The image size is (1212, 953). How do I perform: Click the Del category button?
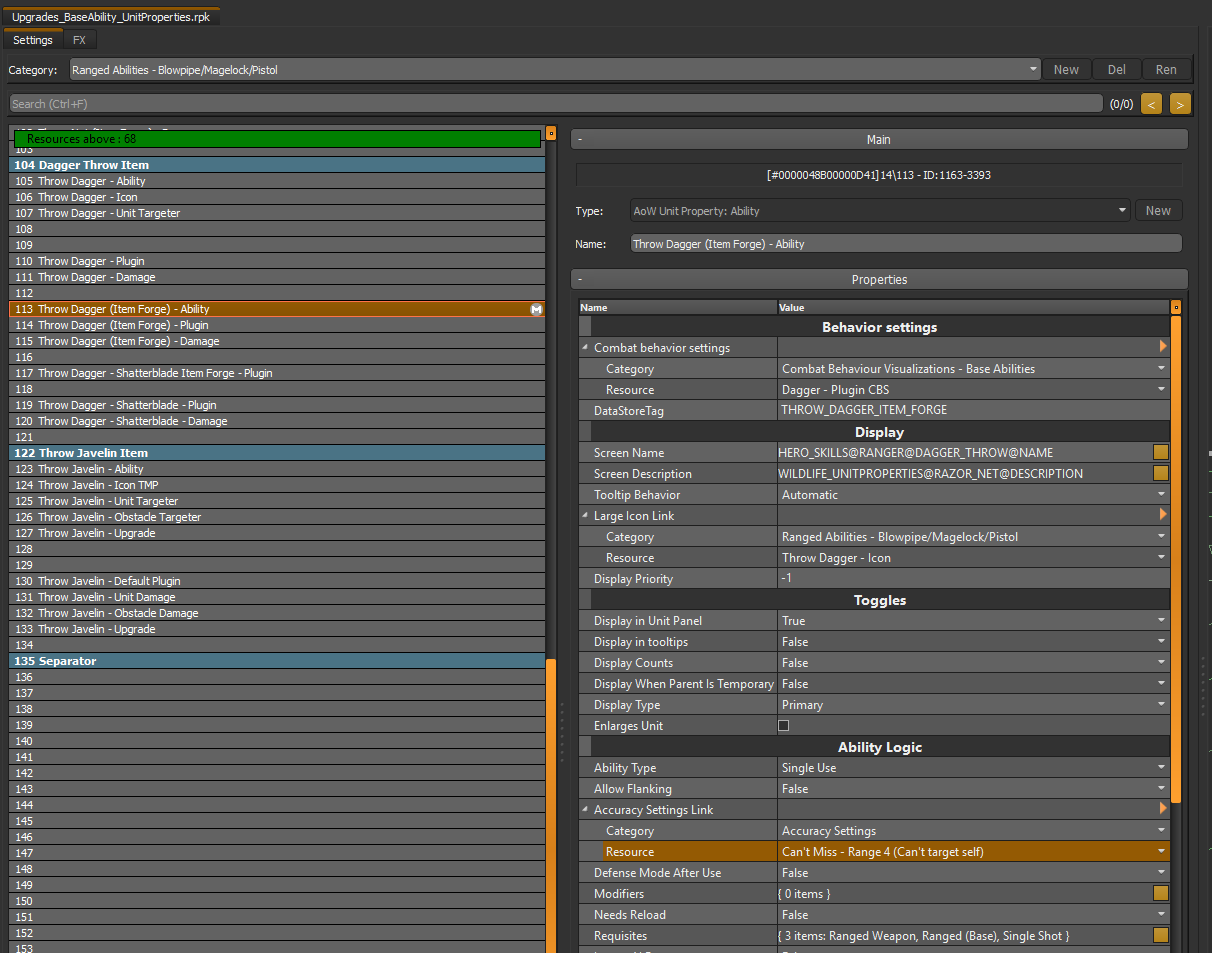[x=1116, y=70]
